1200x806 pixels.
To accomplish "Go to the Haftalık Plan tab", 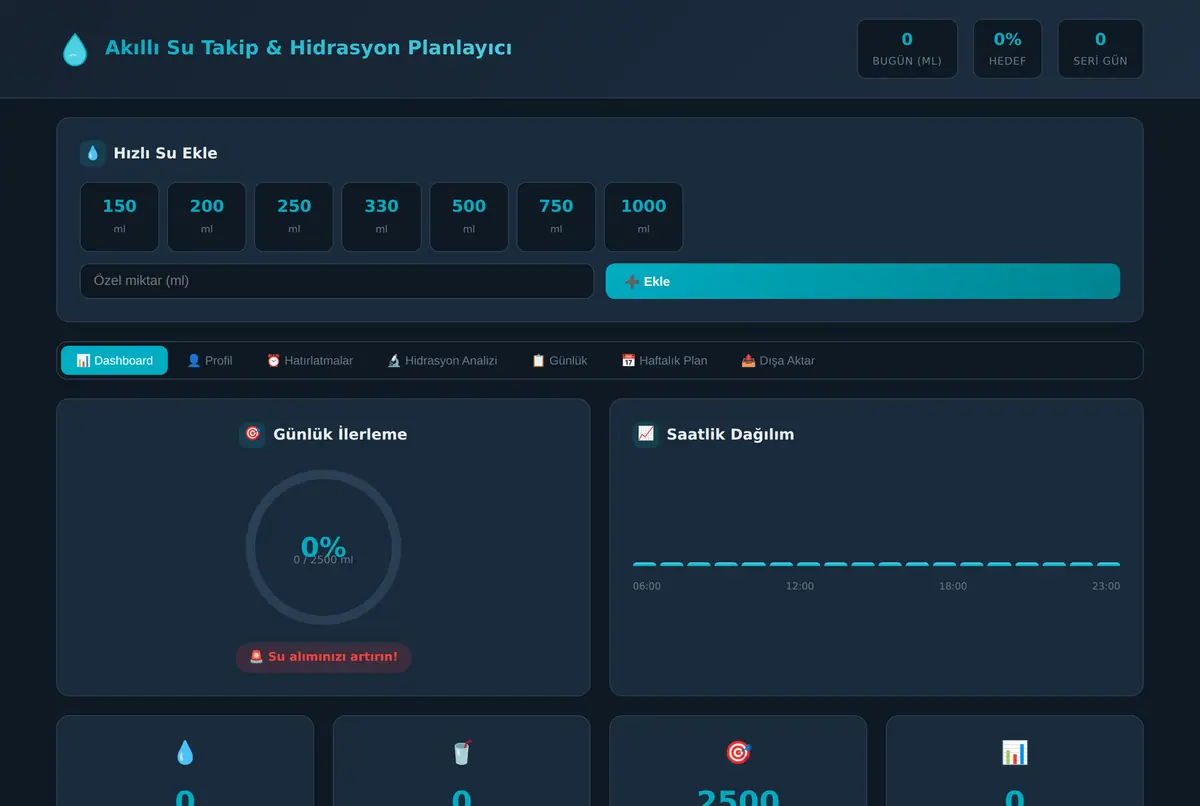I will click(664, 360).
